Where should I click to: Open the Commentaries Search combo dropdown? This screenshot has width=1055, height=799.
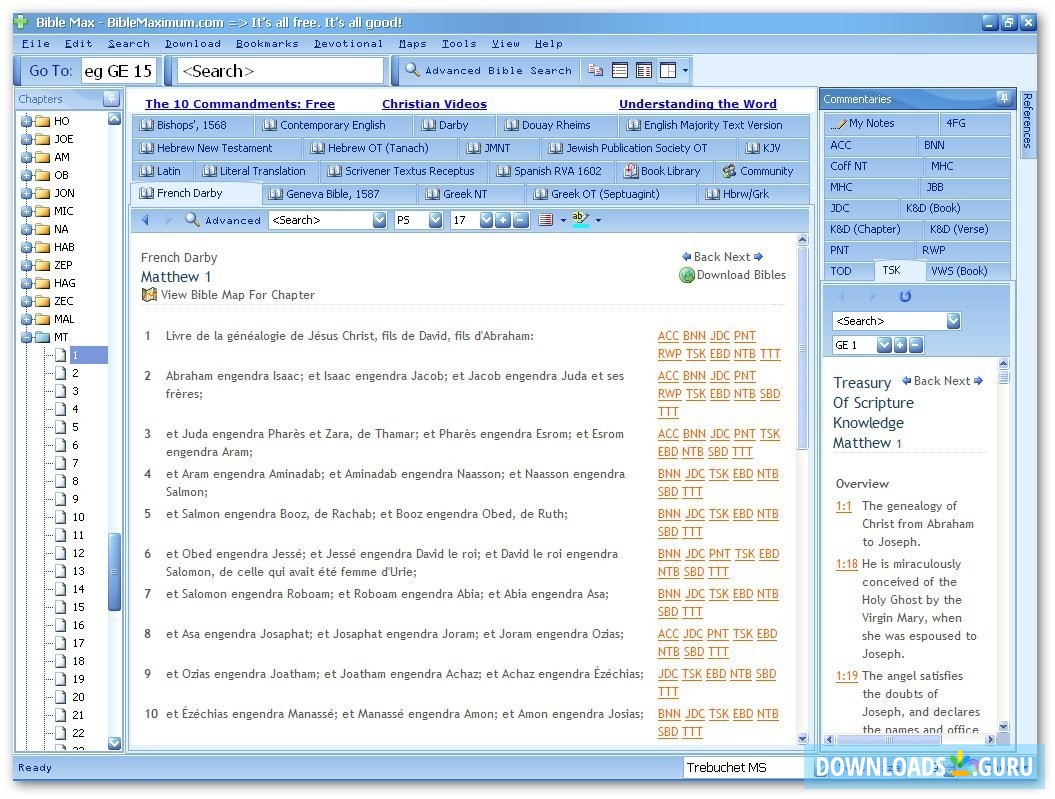tap(953, 321)
